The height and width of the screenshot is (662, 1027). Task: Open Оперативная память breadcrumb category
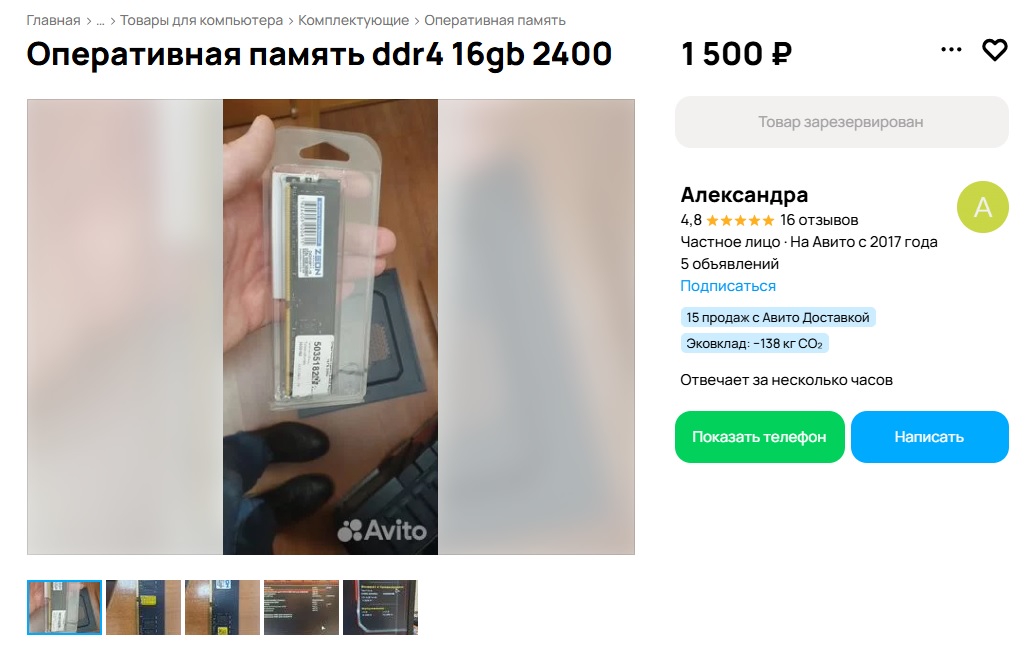tap(495, 20)
